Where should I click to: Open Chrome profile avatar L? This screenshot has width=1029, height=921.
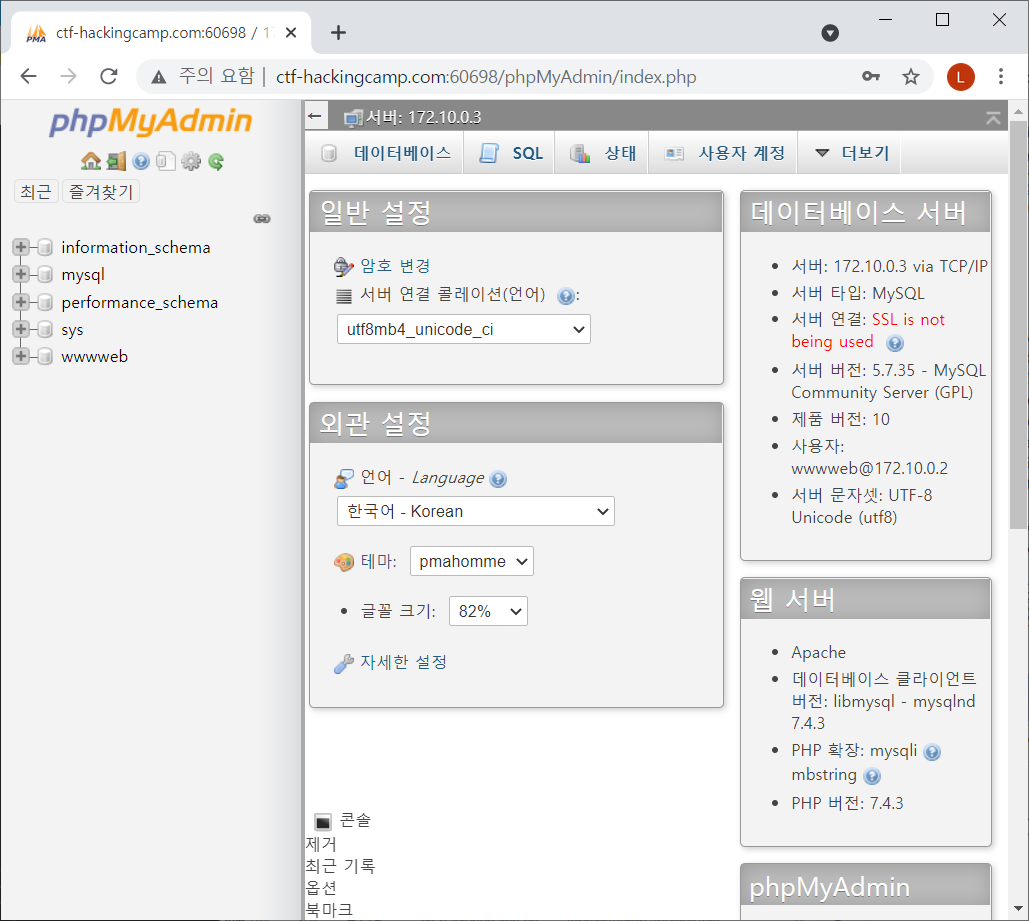[x=960, y=77]
